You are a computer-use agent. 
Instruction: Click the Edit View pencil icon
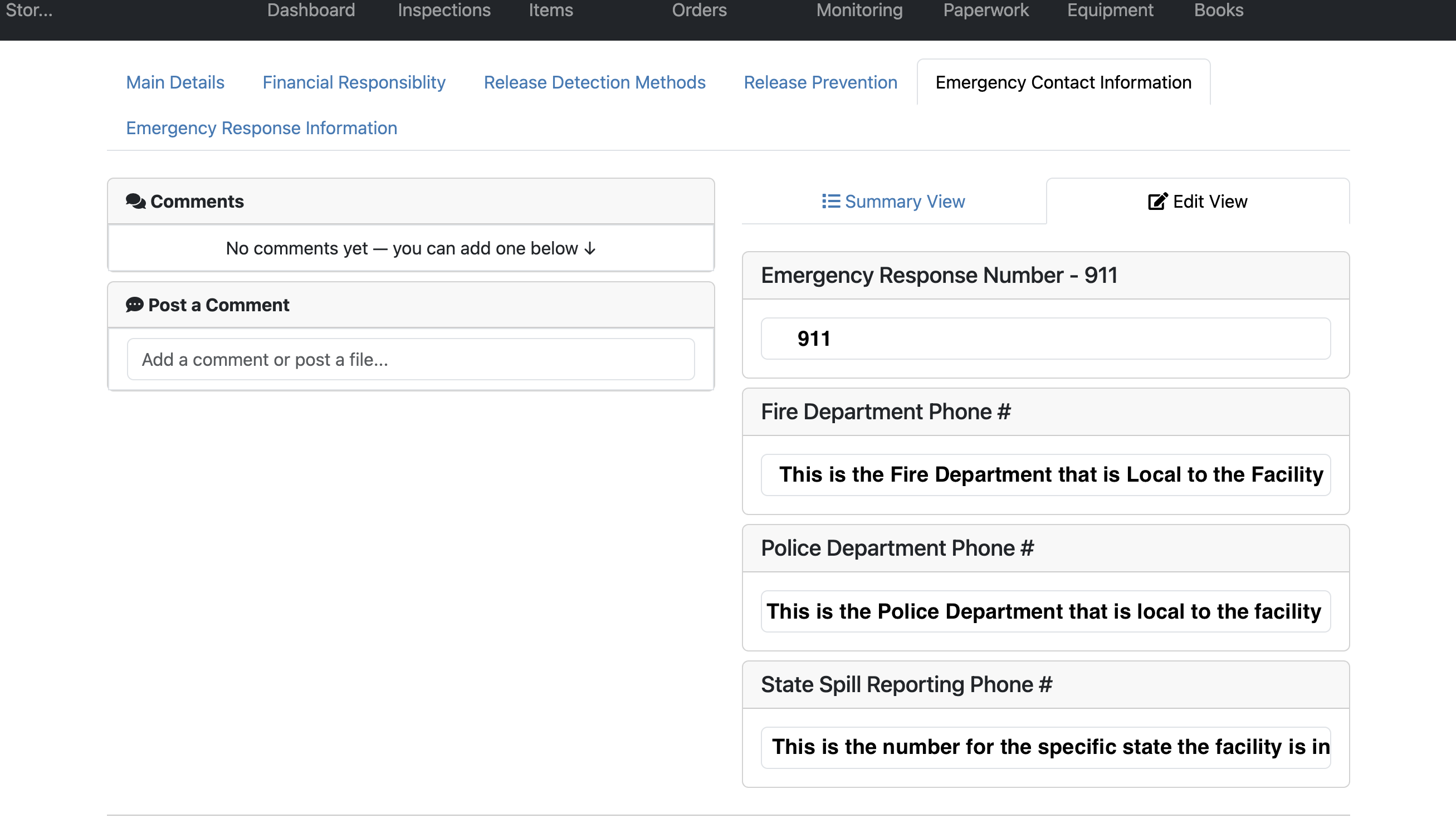click(1157, 202)
